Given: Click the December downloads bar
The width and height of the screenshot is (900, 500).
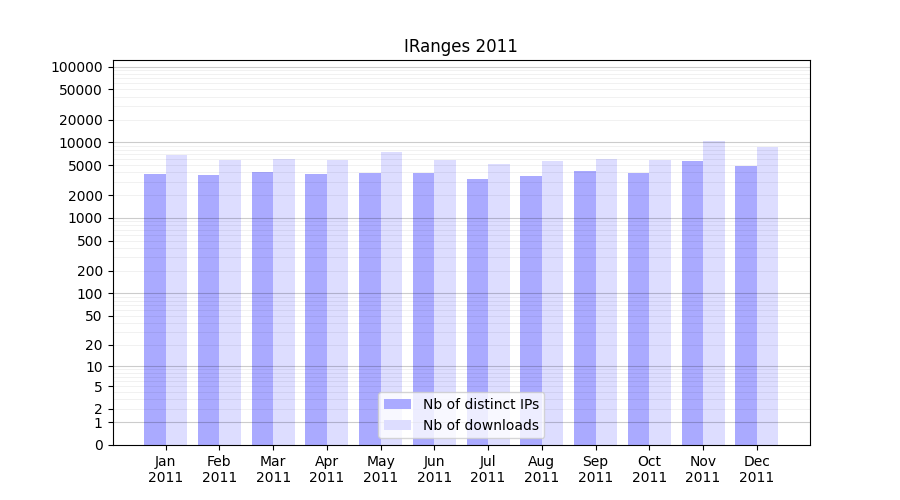Looking at the screenshot, I should pos(767,296).
